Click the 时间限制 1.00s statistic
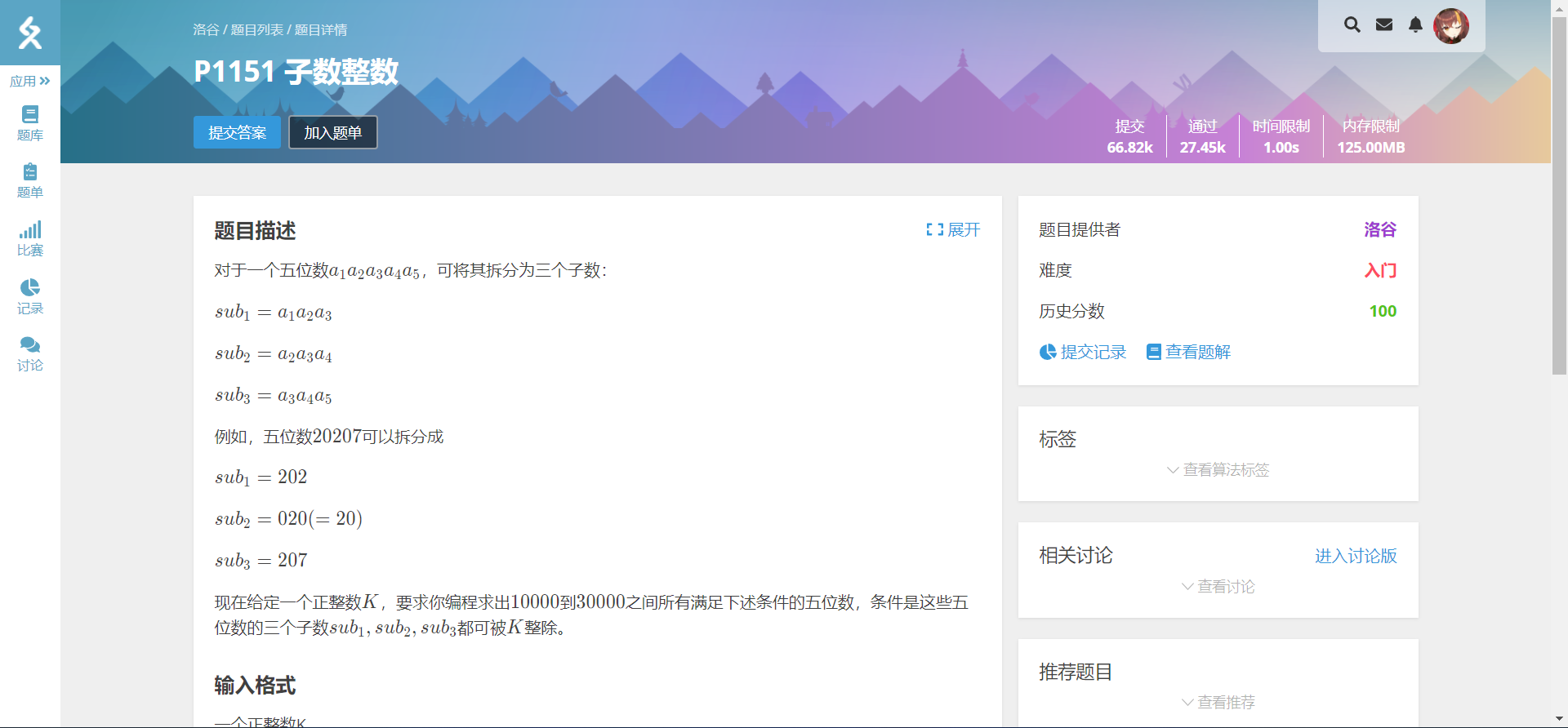 tap(1281, 136)
